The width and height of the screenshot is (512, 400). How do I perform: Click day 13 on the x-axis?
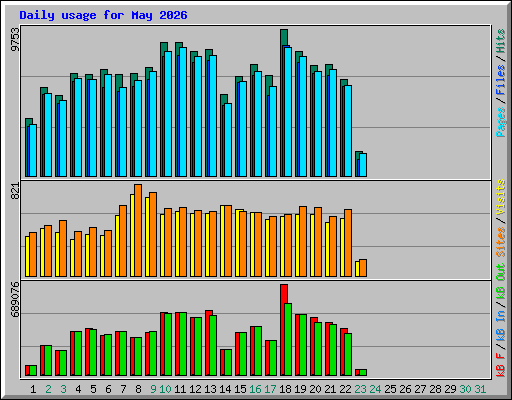coord(210,389)
